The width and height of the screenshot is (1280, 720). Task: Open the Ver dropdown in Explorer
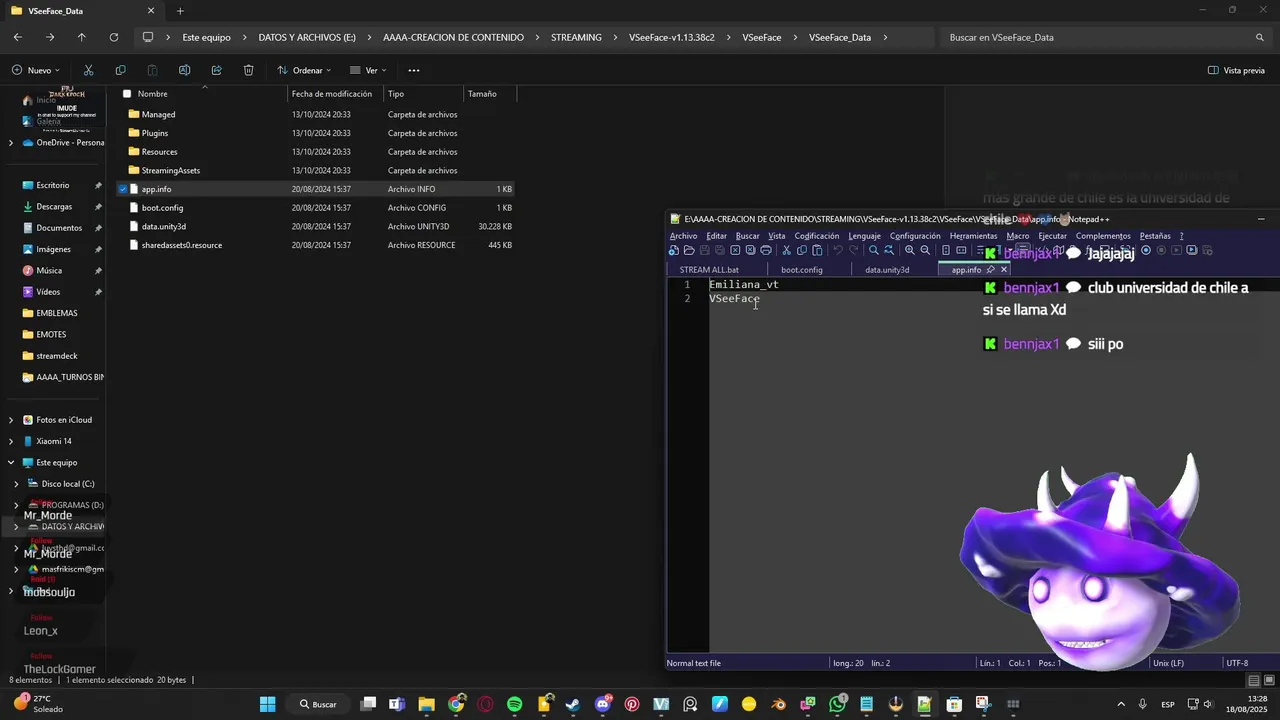[368, 70]
